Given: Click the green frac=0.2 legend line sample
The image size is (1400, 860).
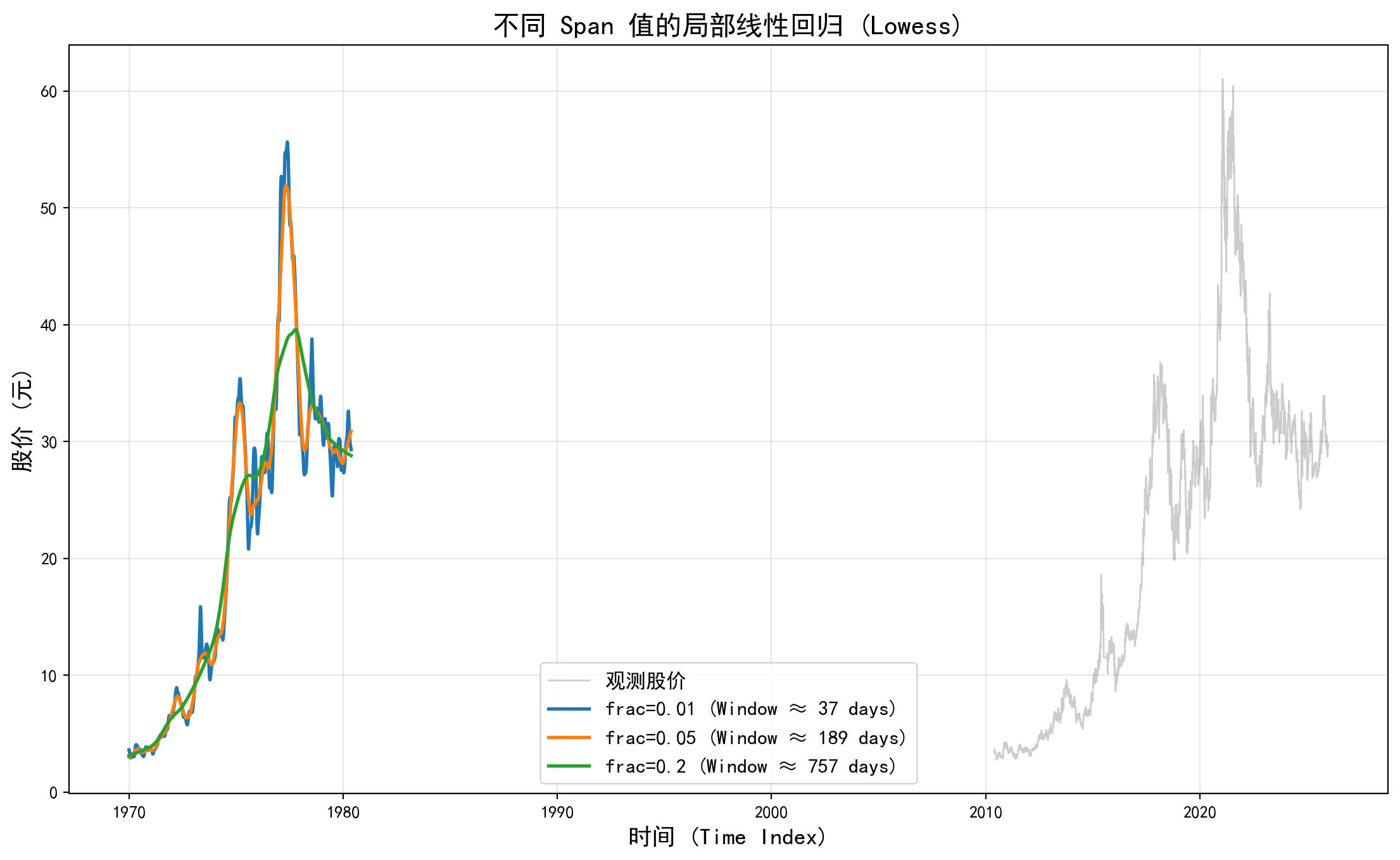Looking at the screenshot, I should [568, 766].
